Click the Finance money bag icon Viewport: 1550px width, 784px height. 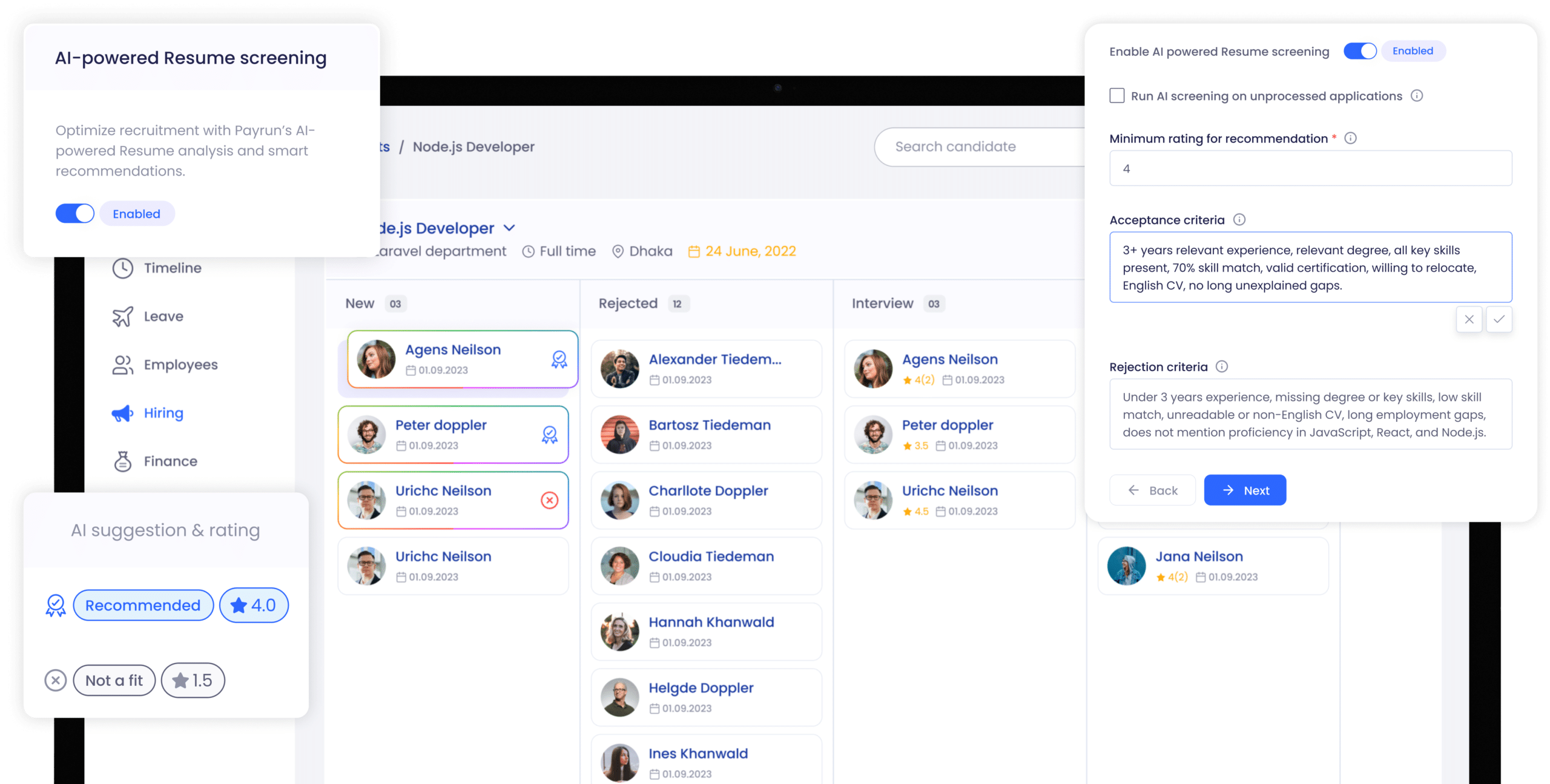tap(122, 461)
